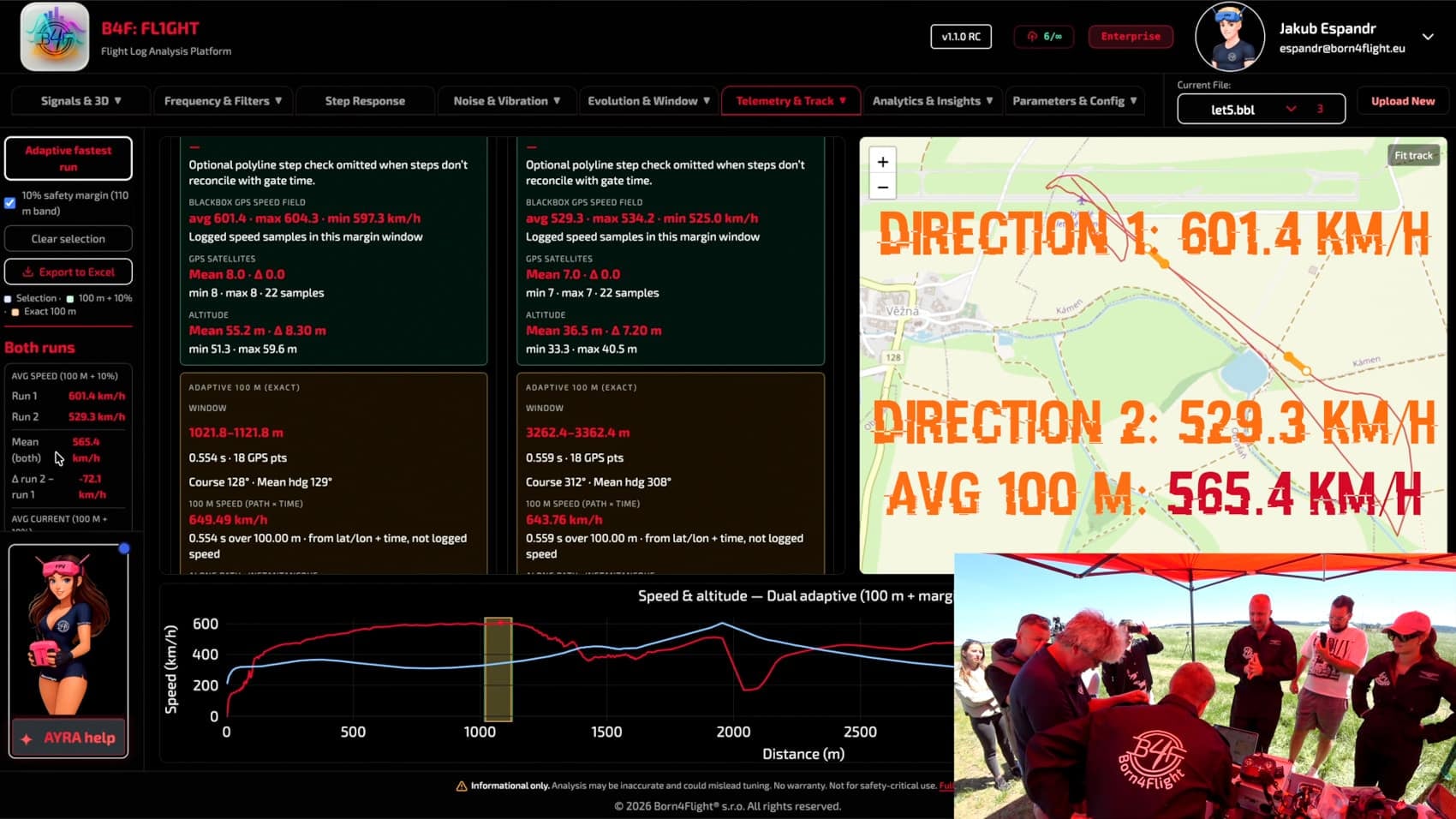Click the avg 529.3 GPS speed line
This screenshot has width=1456, height=819.
642,218
